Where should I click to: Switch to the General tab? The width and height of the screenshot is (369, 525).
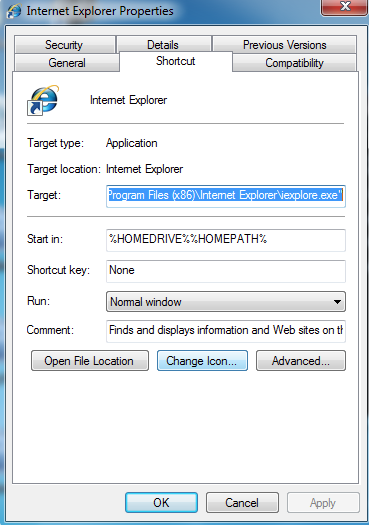(x=67, y=63)
